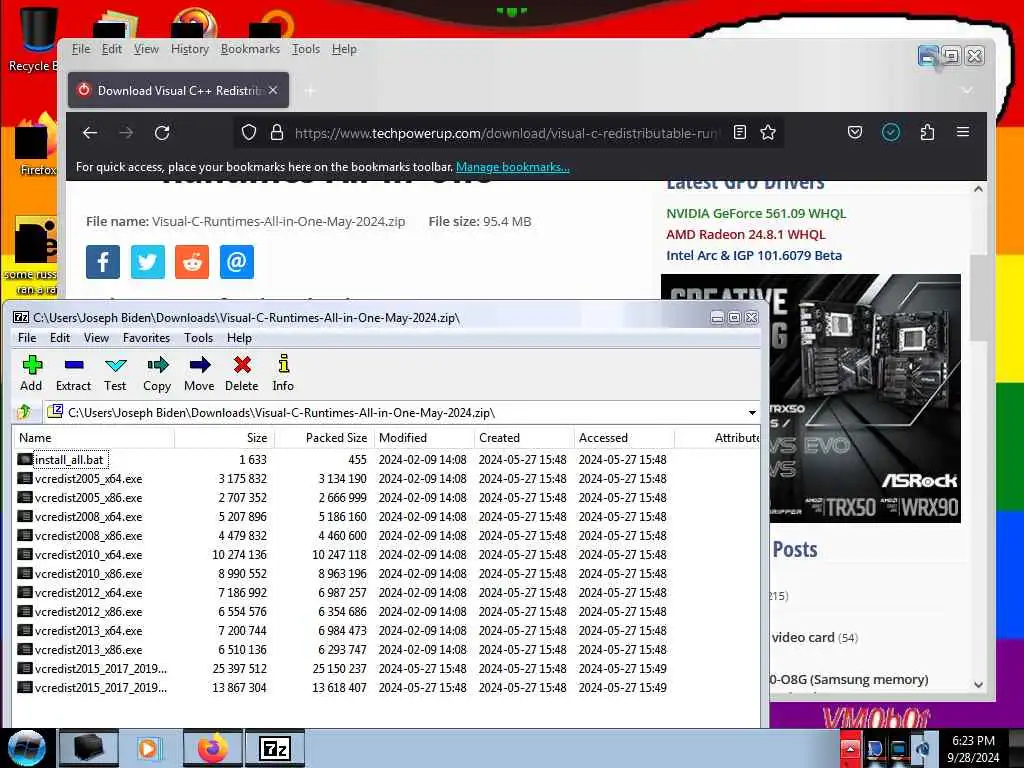Open the Pocket save icon in Firefox
1024x768 pixels.
coord(855,133)
